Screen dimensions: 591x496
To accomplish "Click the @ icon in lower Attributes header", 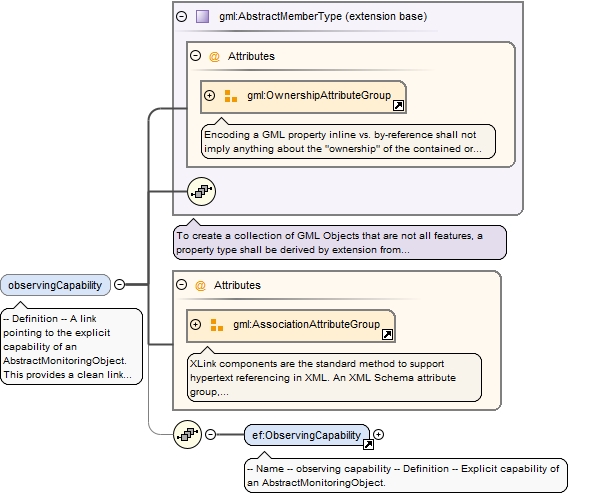I will [x=200, y=286].
